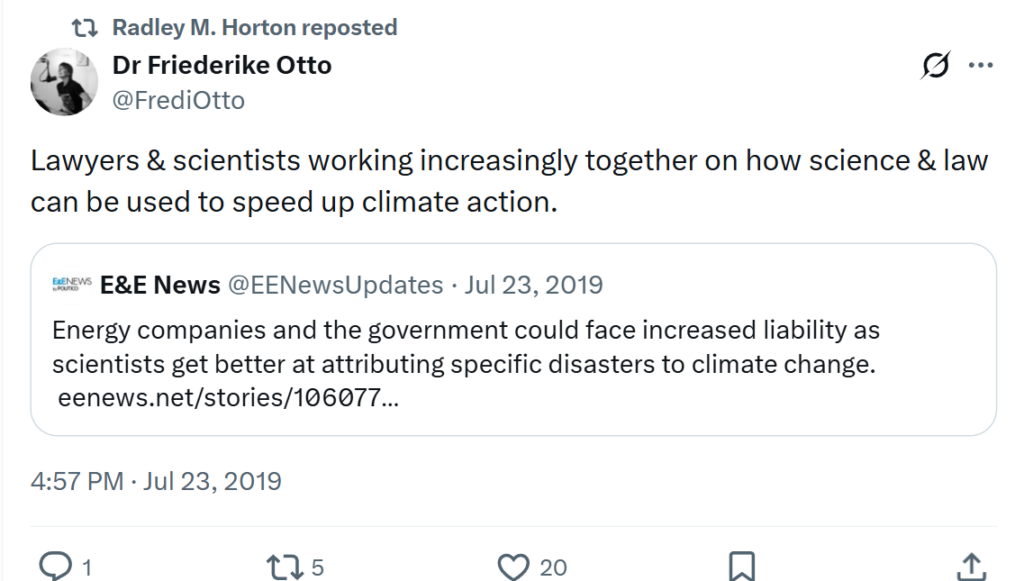Click the small repost icon beside Radley
The image size is (1024, 581).
84,28
